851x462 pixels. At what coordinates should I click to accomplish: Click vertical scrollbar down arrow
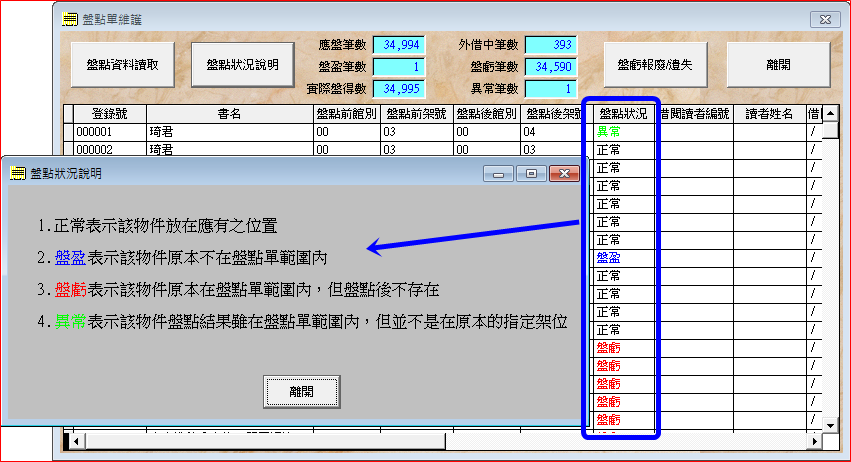coord(830,425)
